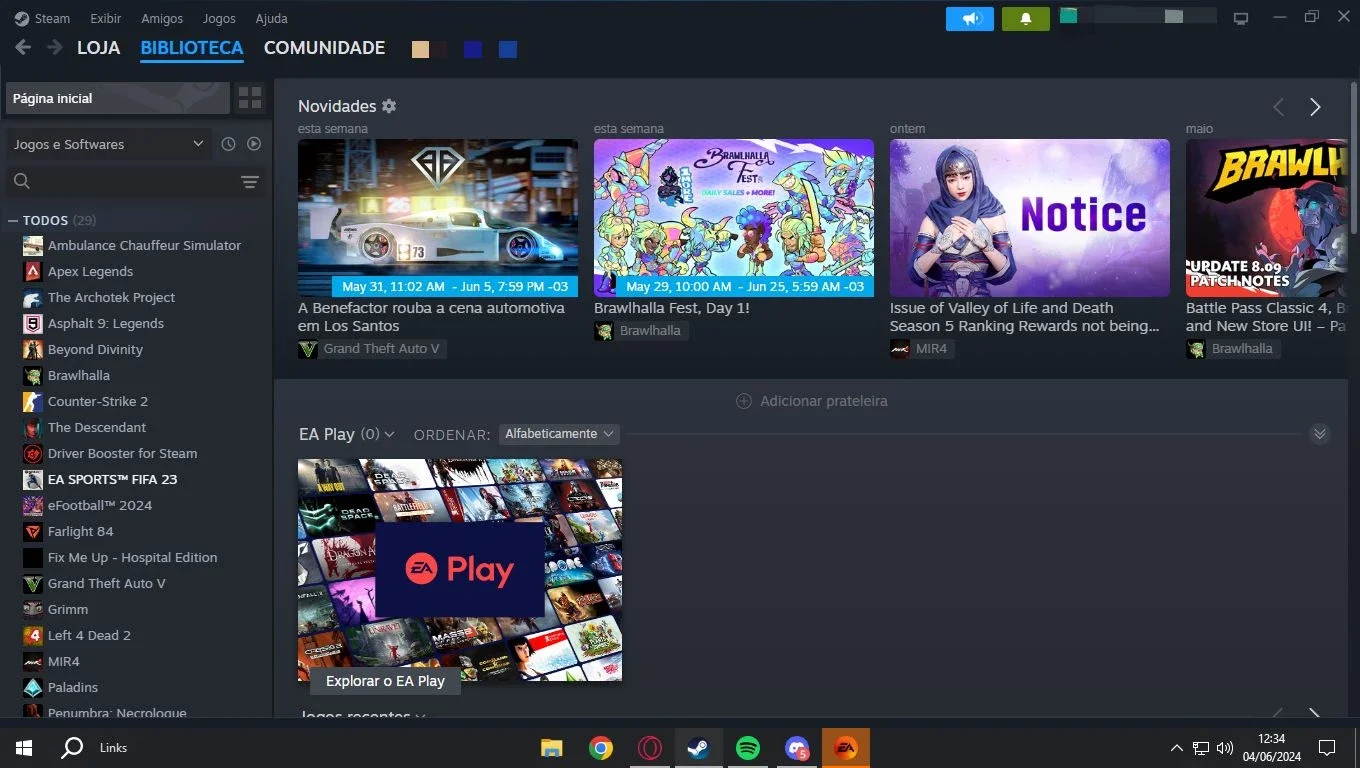Show next Novidades items arrow

tap(1315, 107)
